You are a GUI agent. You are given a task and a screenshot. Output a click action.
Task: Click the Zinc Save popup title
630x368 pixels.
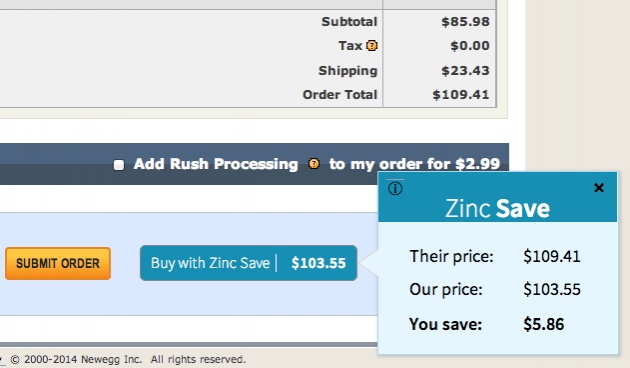[x=497, y=209]
